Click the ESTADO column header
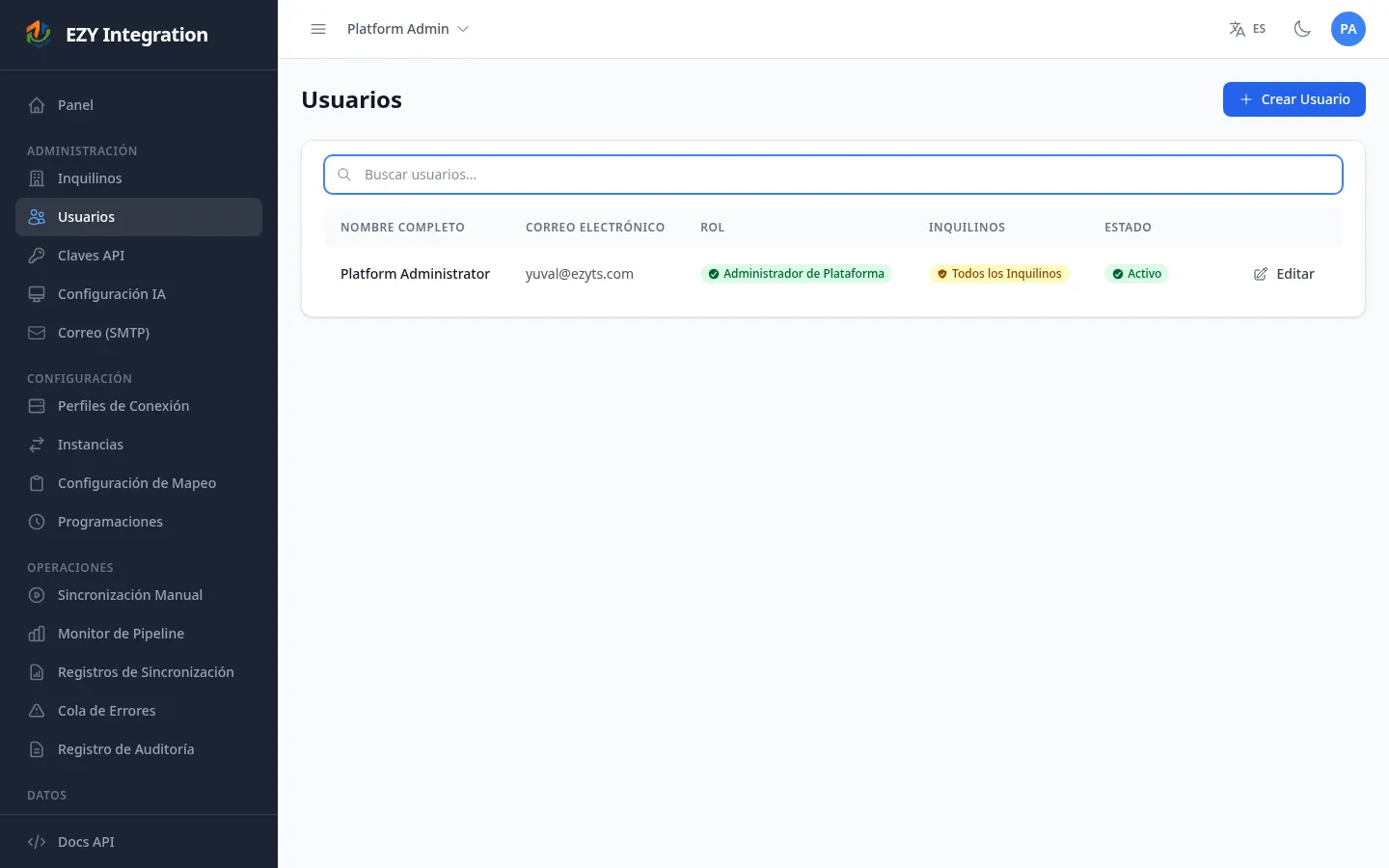This screenshot has height=868, width=1389. (1128, 228)
